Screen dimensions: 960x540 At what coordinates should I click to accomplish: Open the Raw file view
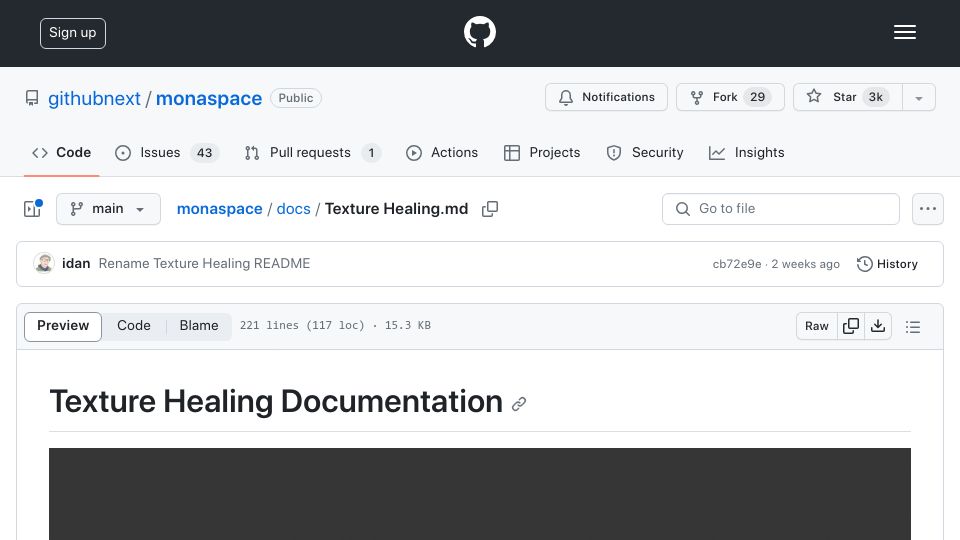click(x=817, y=326)
